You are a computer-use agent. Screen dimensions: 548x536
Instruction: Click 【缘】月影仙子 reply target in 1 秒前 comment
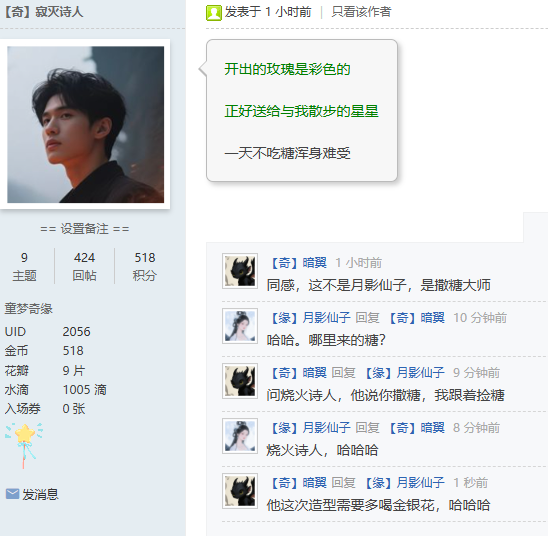click(x=404, y=482)
